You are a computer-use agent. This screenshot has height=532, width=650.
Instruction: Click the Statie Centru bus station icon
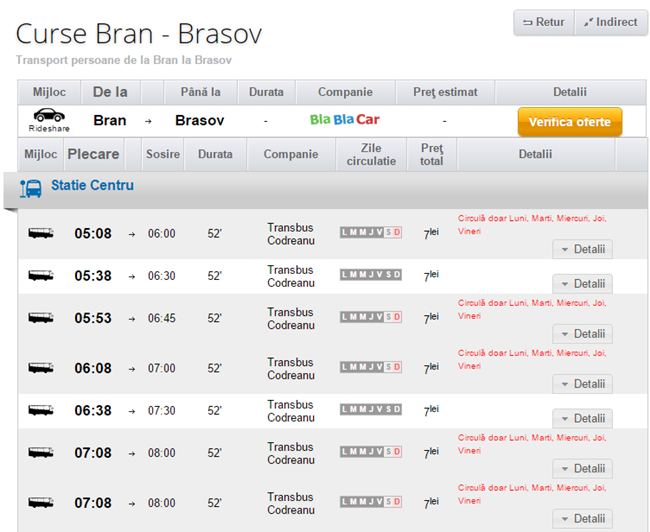(x=31, y=188)
